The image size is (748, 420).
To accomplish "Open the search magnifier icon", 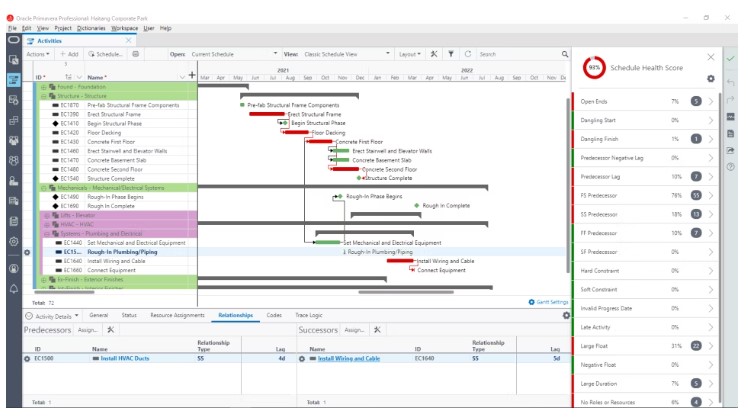I will click(565, 54).
